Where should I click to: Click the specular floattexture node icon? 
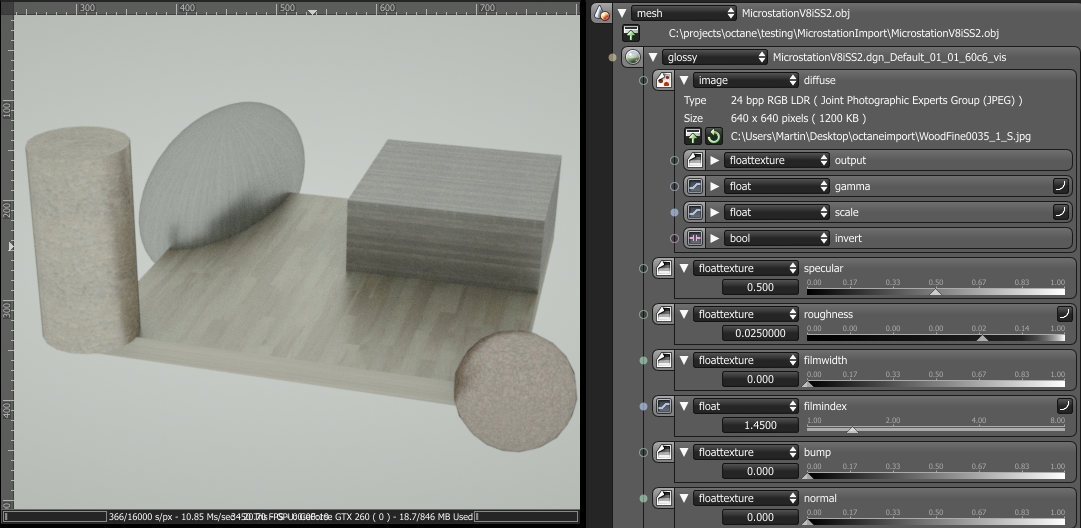tap(664, 268)
